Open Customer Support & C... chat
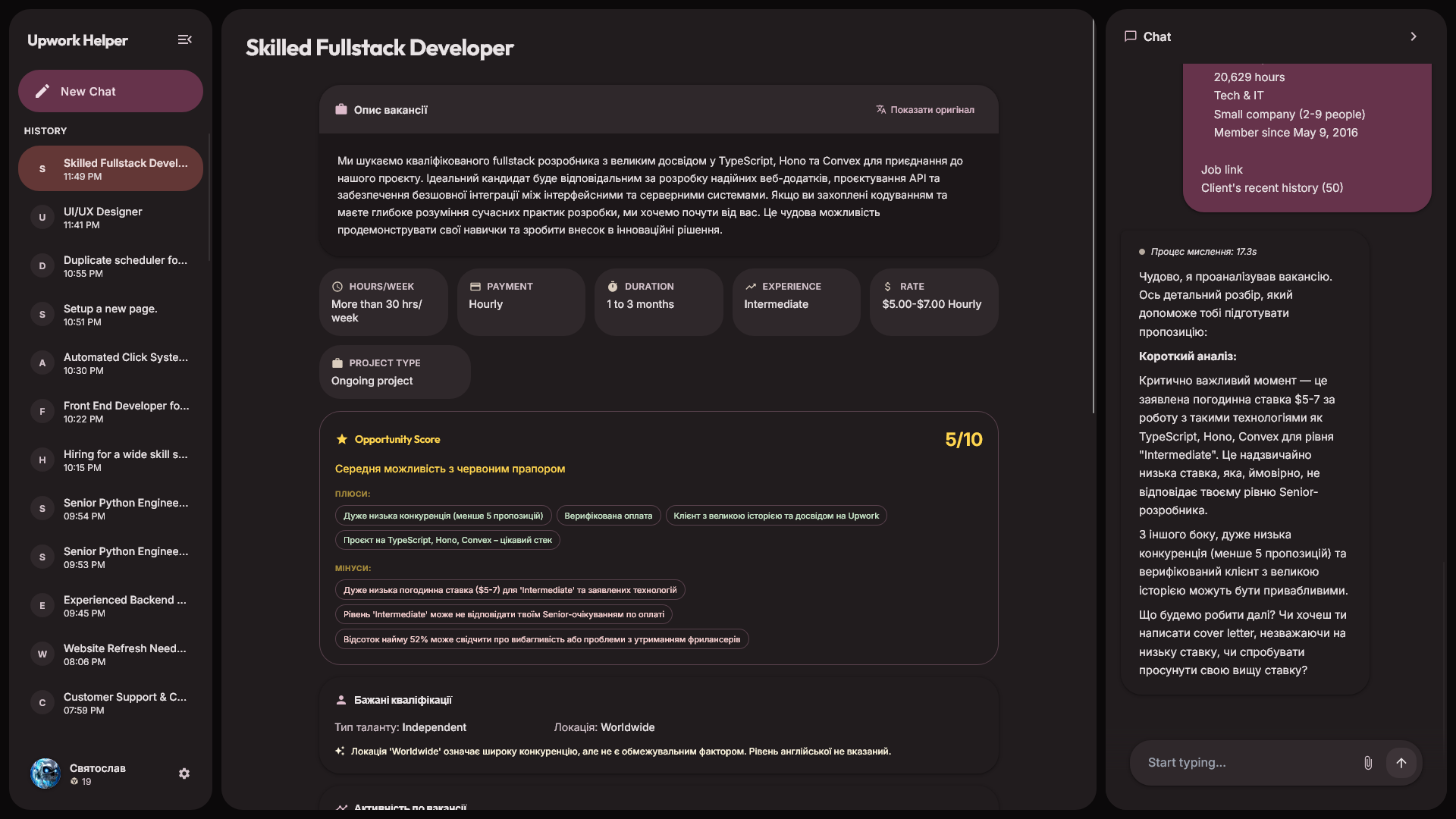The image size is (1456, 819). click(x=111, y=702)
